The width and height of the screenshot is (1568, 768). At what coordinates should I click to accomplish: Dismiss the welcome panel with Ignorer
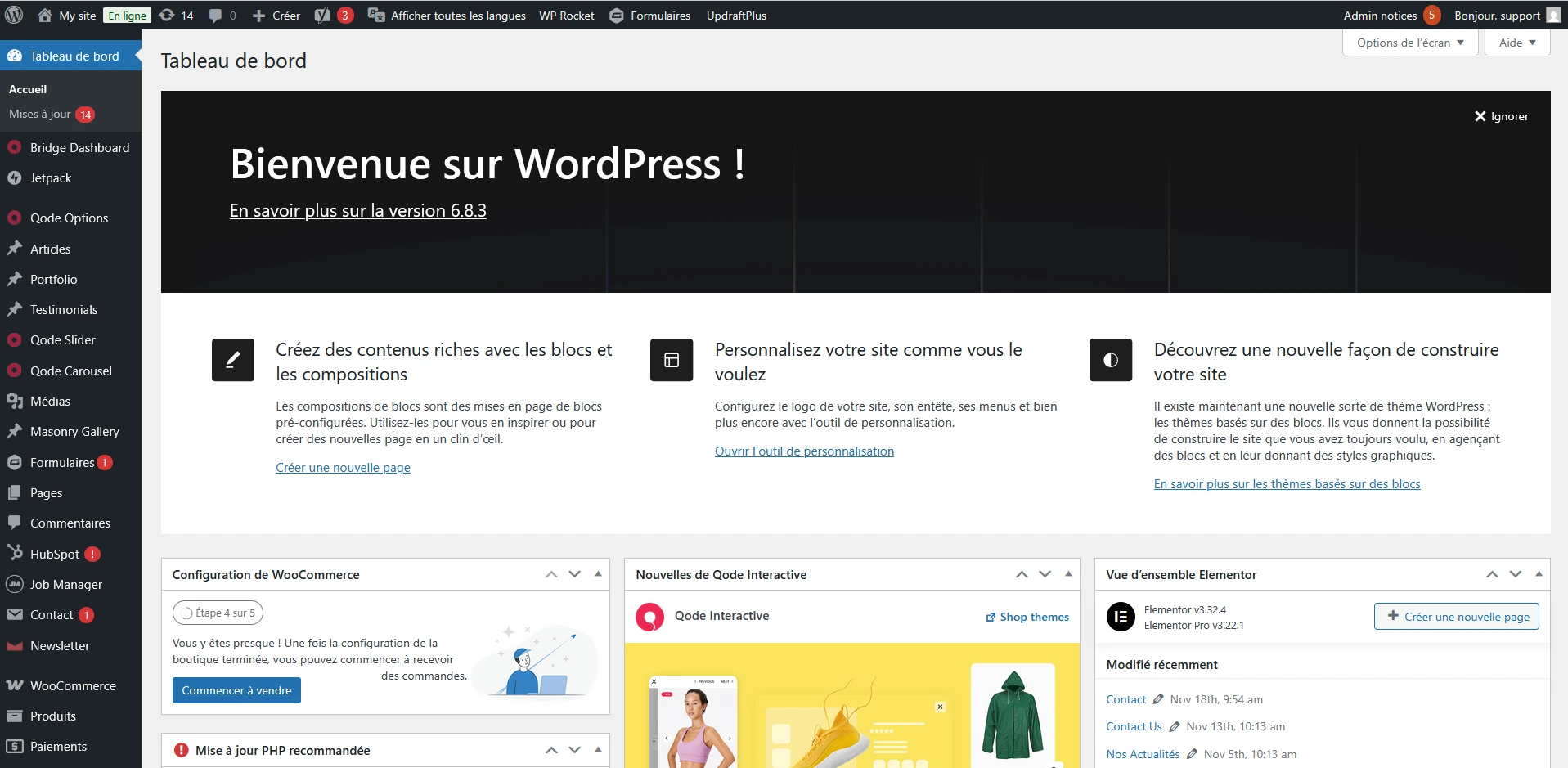(x=1502, y=115)
